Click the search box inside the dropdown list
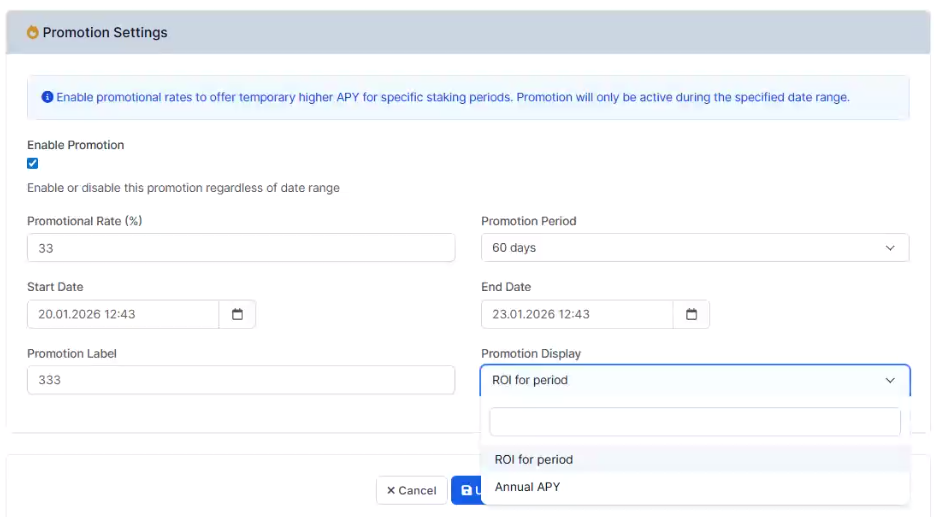The width and height of the screenshot is (934, 517). [x=694, y=422]
